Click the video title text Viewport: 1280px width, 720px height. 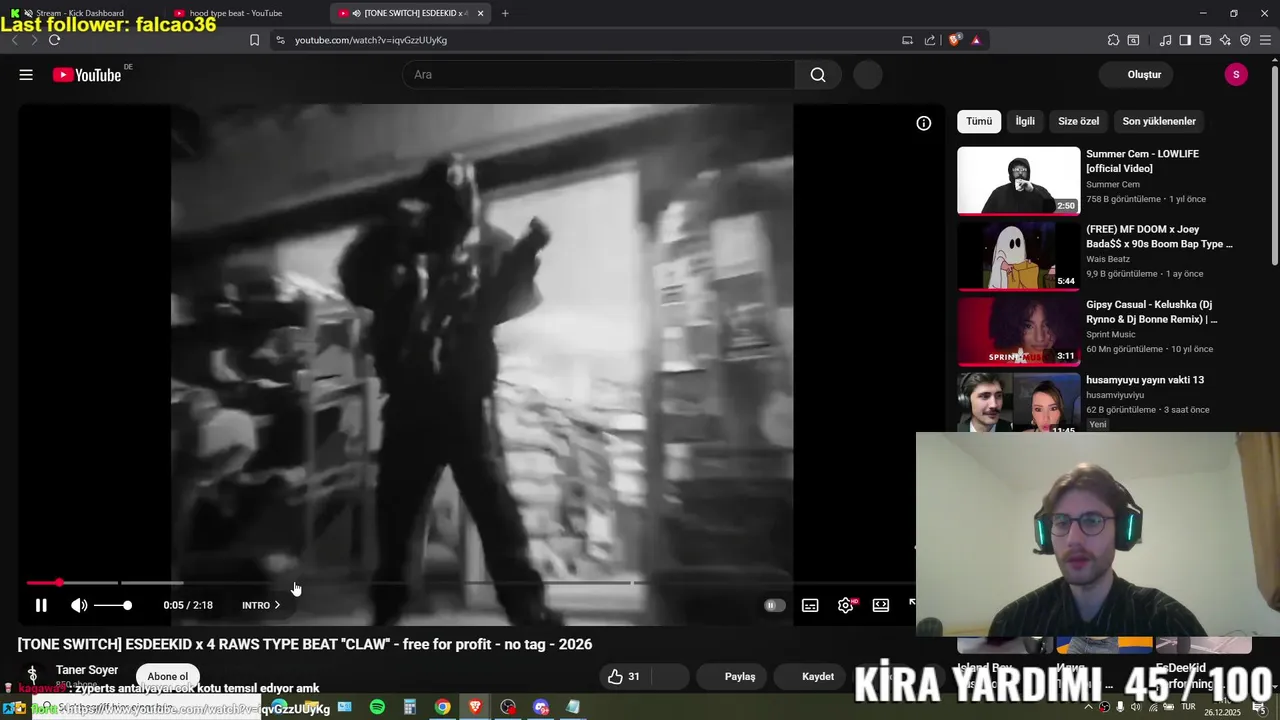point(305,644)
